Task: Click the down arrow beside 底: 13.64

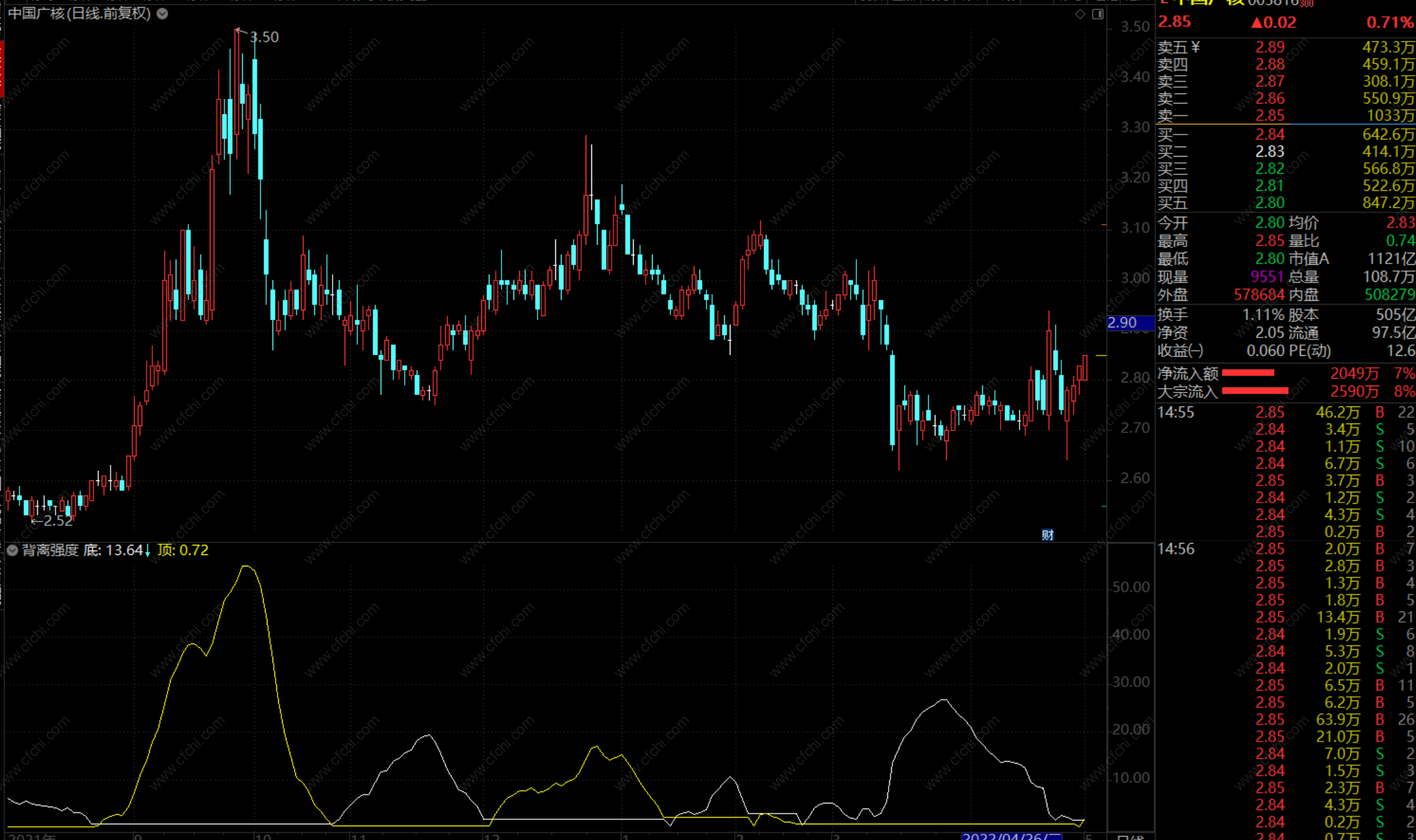Action: [x=147, y=551]
